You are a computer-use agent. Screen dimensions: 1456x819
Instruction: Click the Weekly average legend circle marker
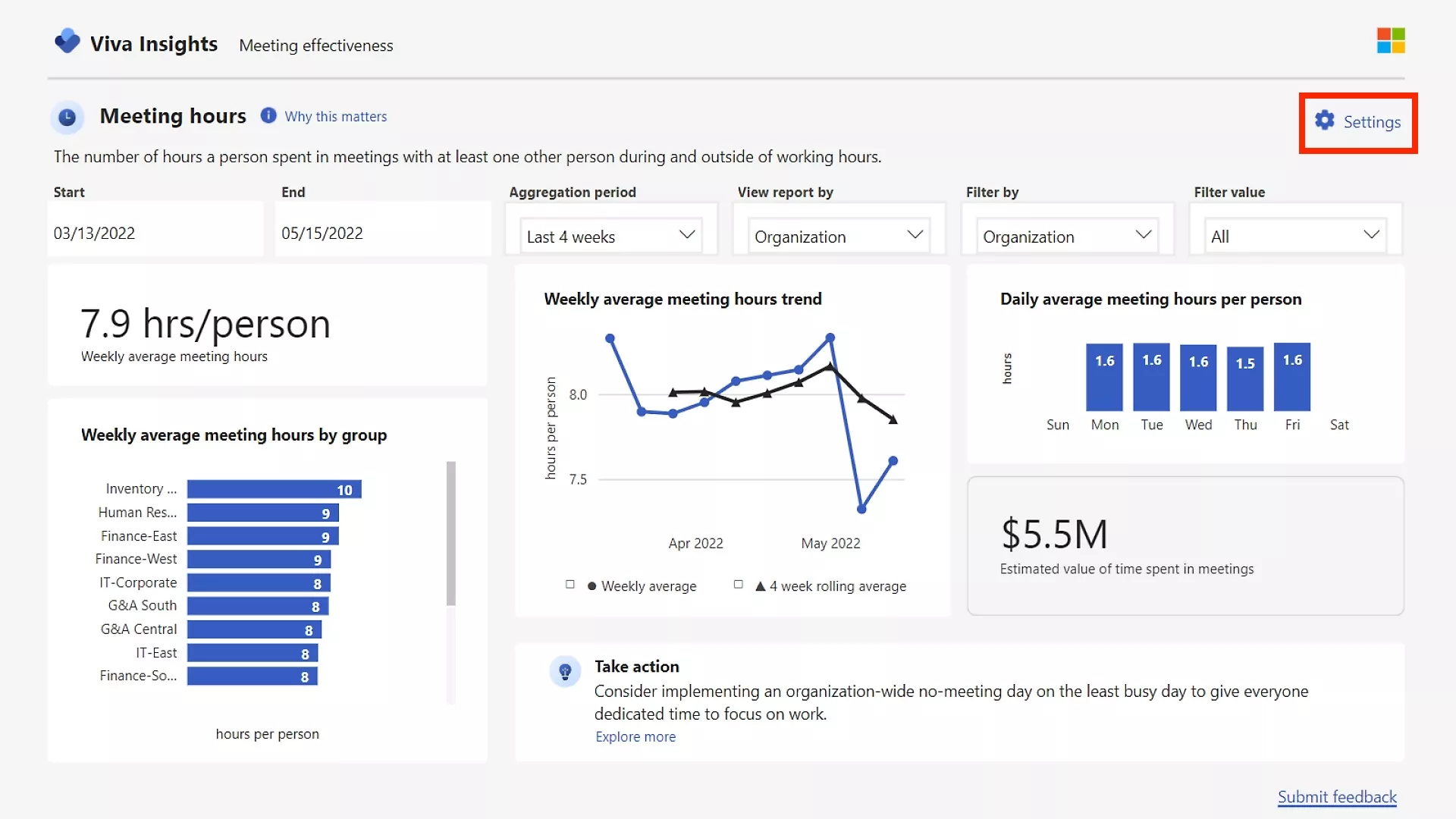[x=591, y=586]
